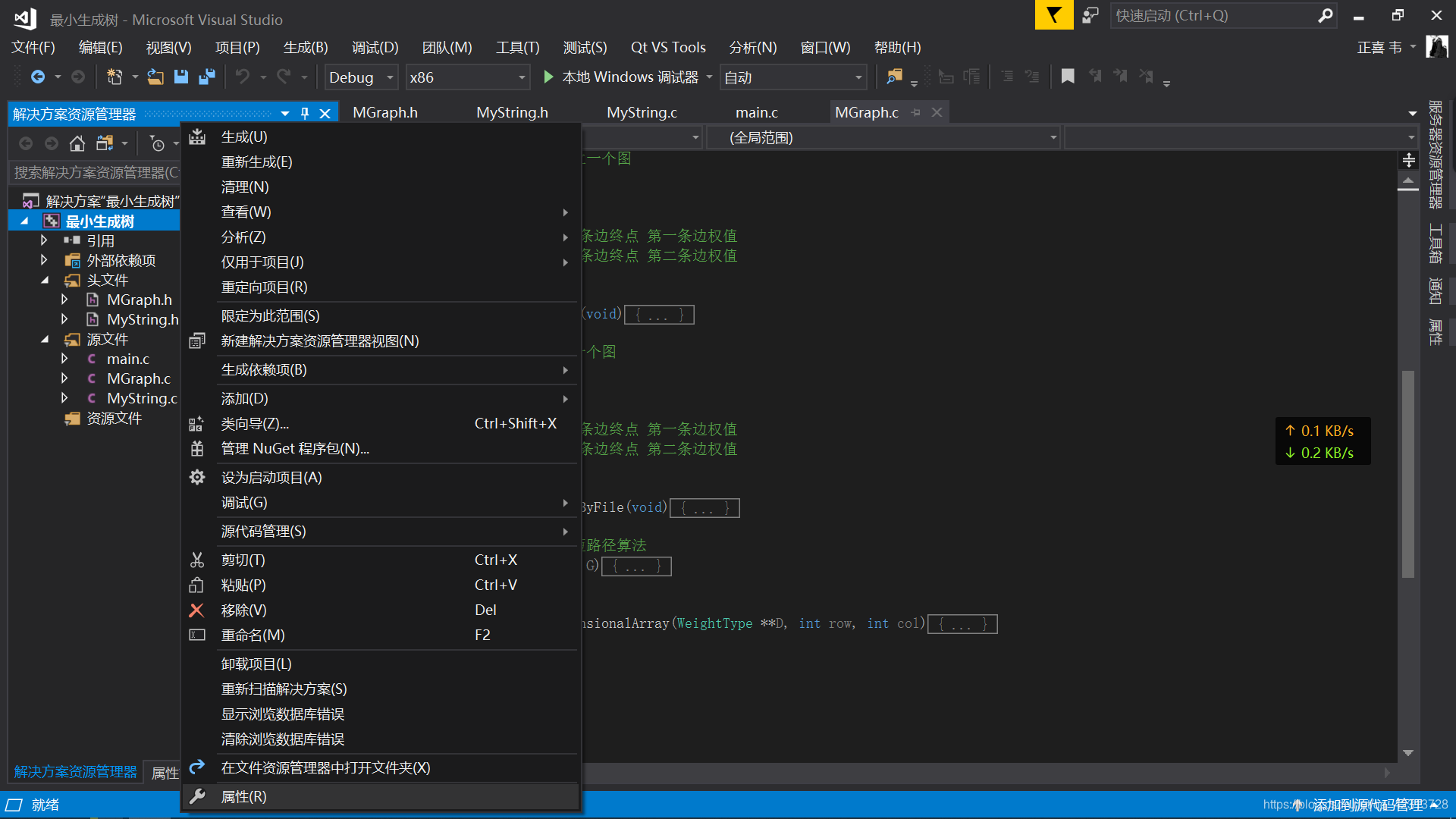This screenshot has height=819, width=1456.
Task: Click the Quick Launch search magnifier icon
Action: pos(1325,15)
